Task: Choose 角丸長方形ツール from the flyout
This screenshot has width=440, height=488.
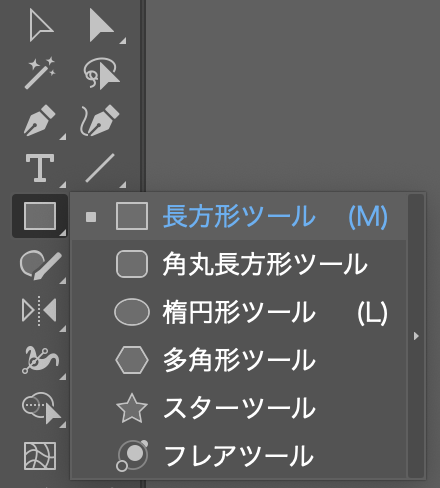Action: 239,264
